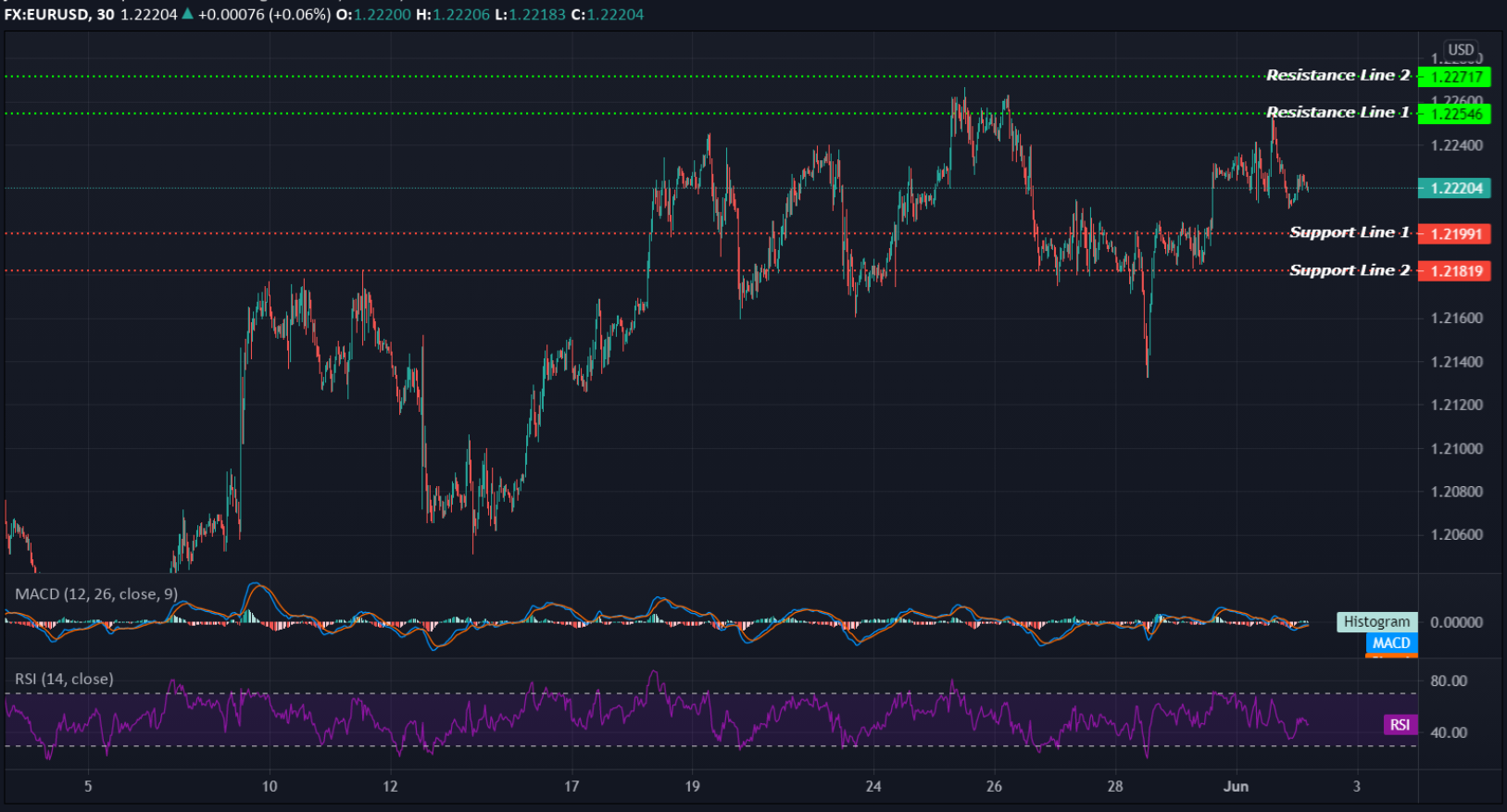Click the 40.00 RSI axis value

tap(1449, 732)
